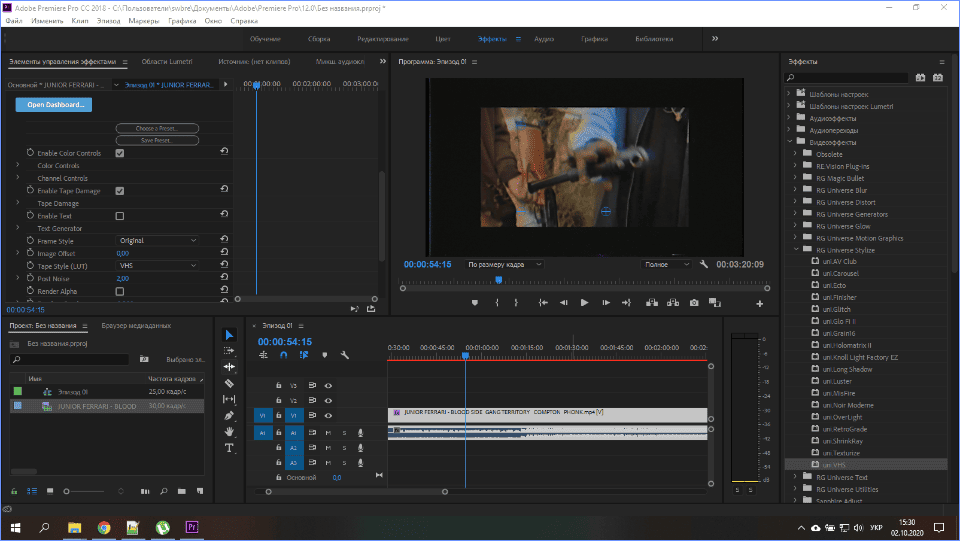Screen dimensions: 960x541
Task: Open find in project panel
Action: [x=163, y=491]
